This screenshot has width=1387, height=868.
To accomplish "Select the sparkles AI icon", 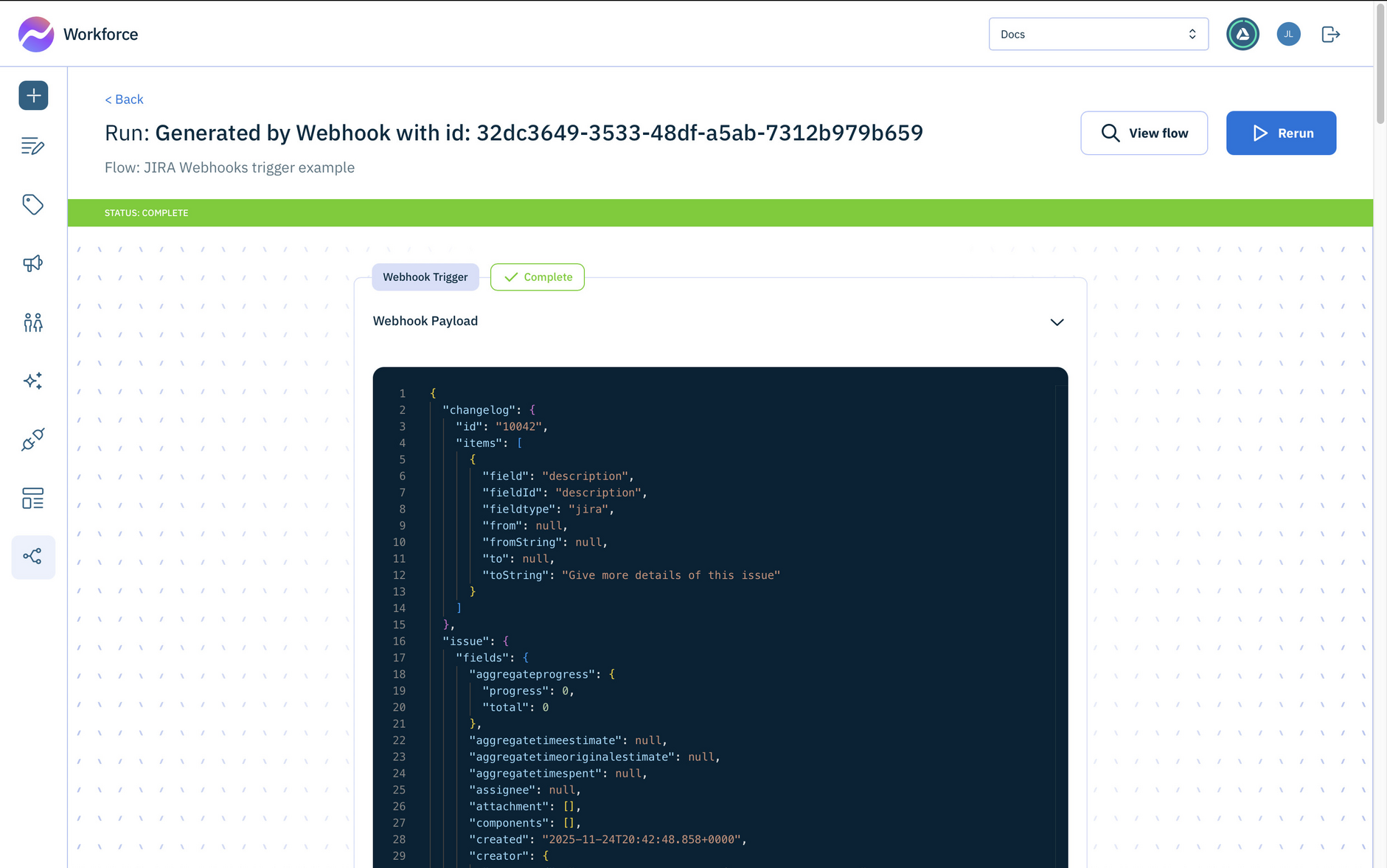I will pos(33,381).
